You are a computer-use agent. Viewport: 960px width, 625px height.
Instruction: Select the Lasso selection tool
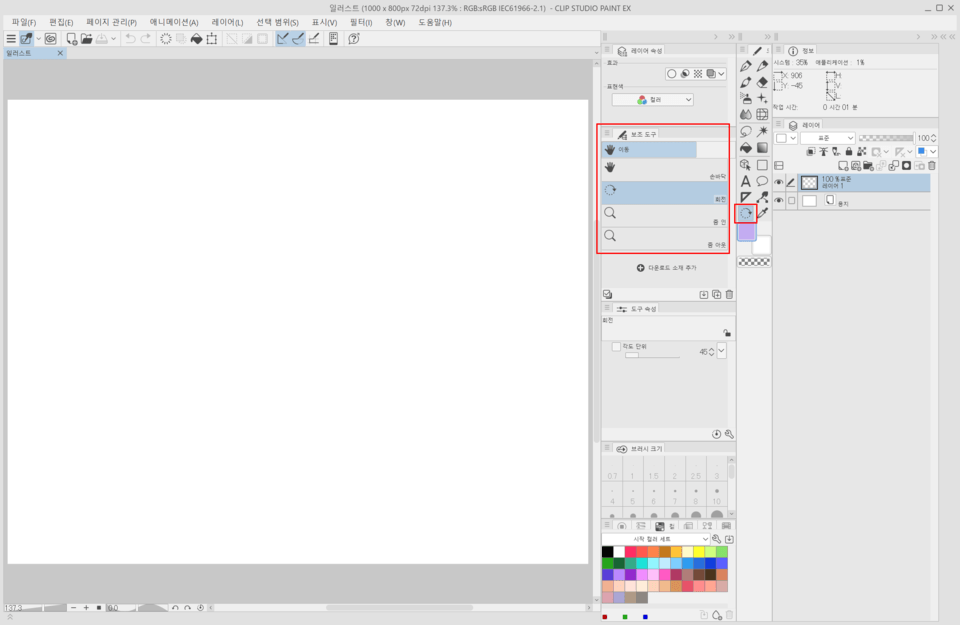click(x=746, y=131)
